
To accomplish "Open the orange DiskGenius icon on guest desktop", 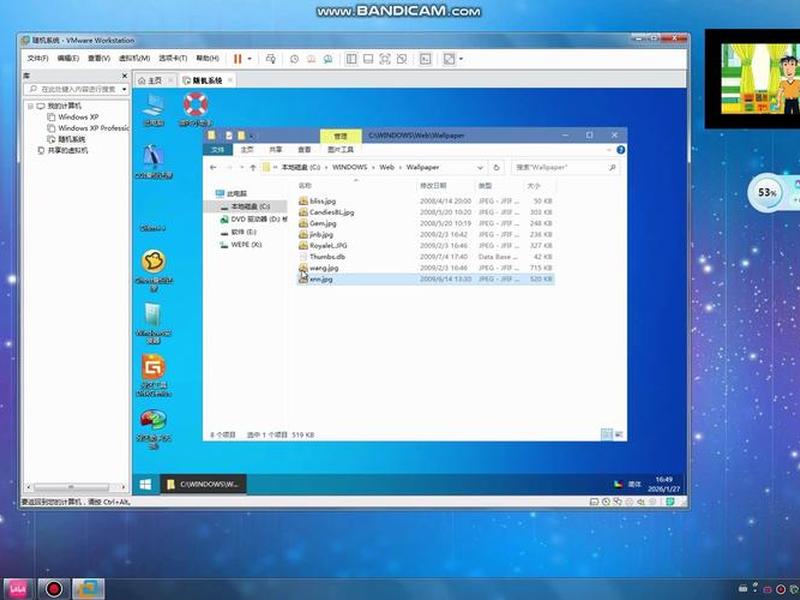I will point(153,375).
